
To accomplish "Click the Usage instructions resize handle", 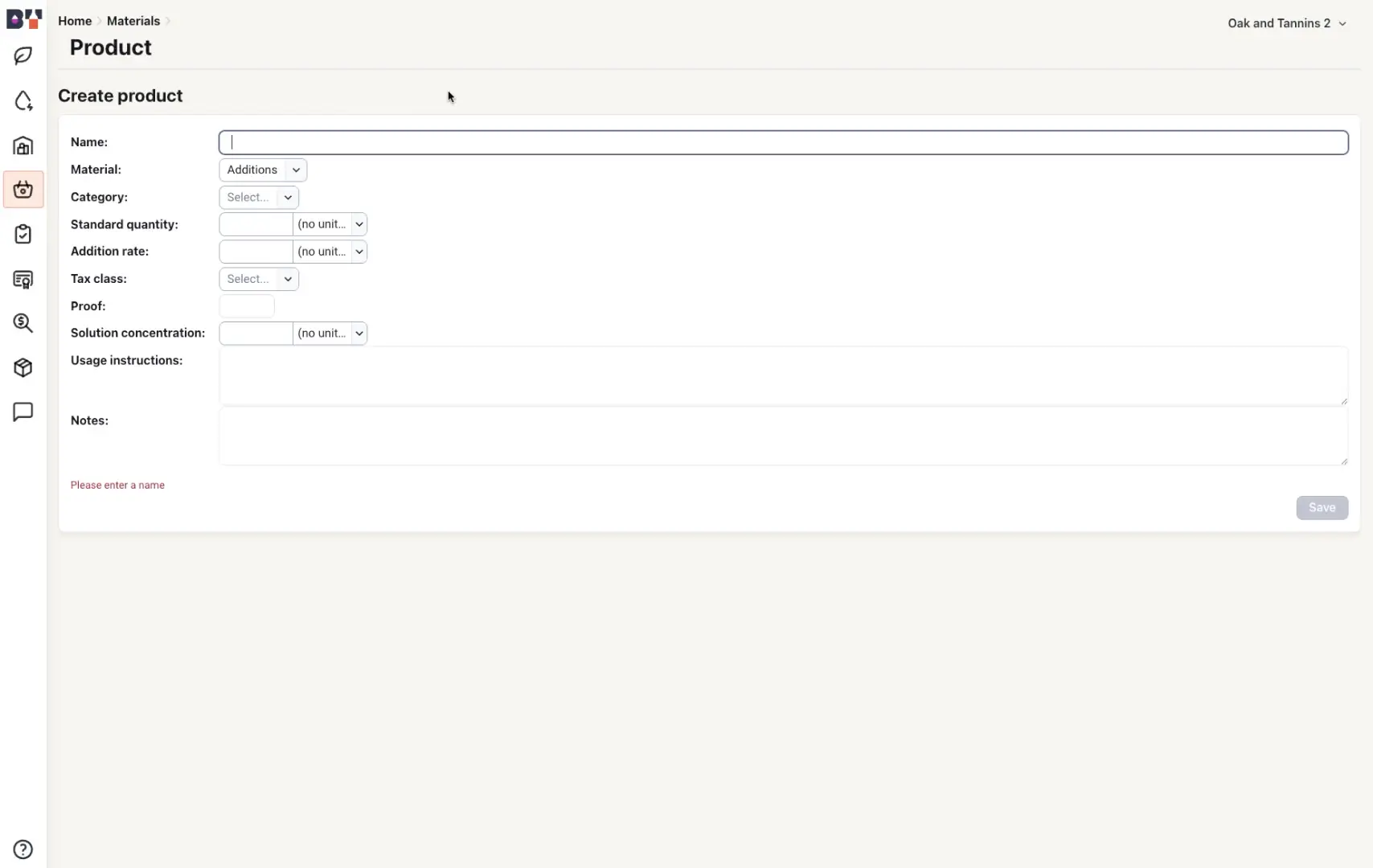I will pyautogui.click(x=1343, y=400).
